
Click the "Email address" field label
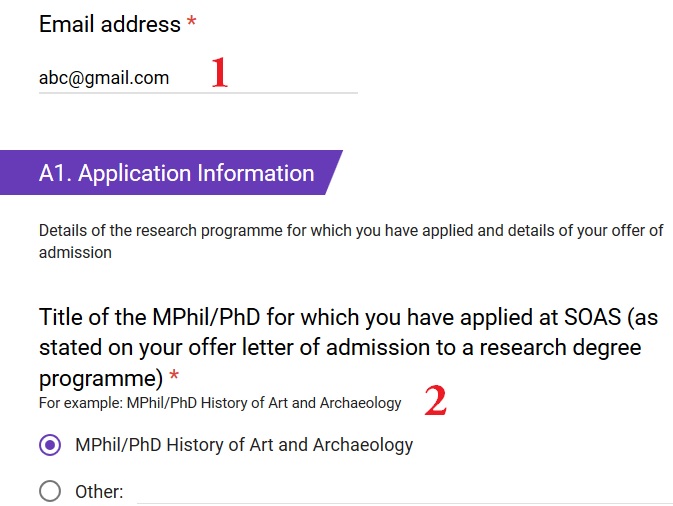pos(109,24)
